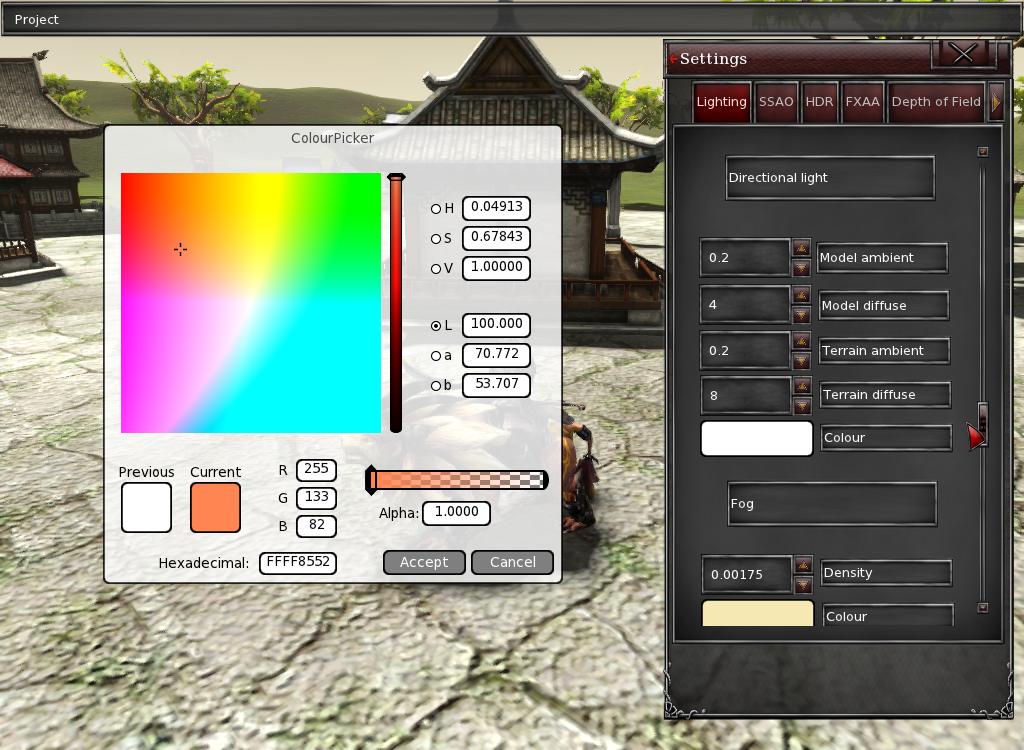The height and width of the screenshot is (750, 1024).
Task: Decrease Terrain ambient value
Action: click(802, 361)
